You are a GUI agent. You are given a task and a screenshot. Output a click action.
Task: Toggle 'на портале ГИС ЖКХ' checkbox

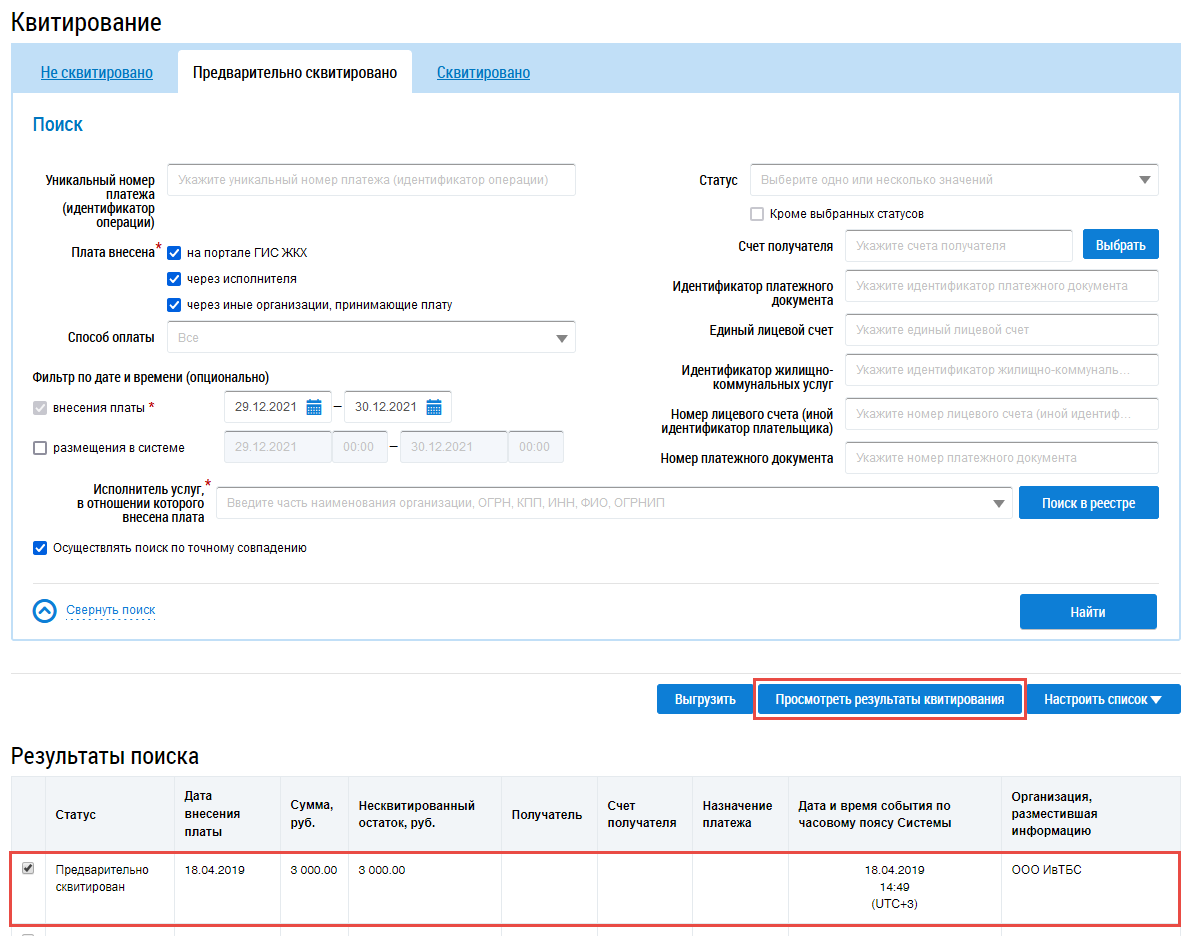174,253
